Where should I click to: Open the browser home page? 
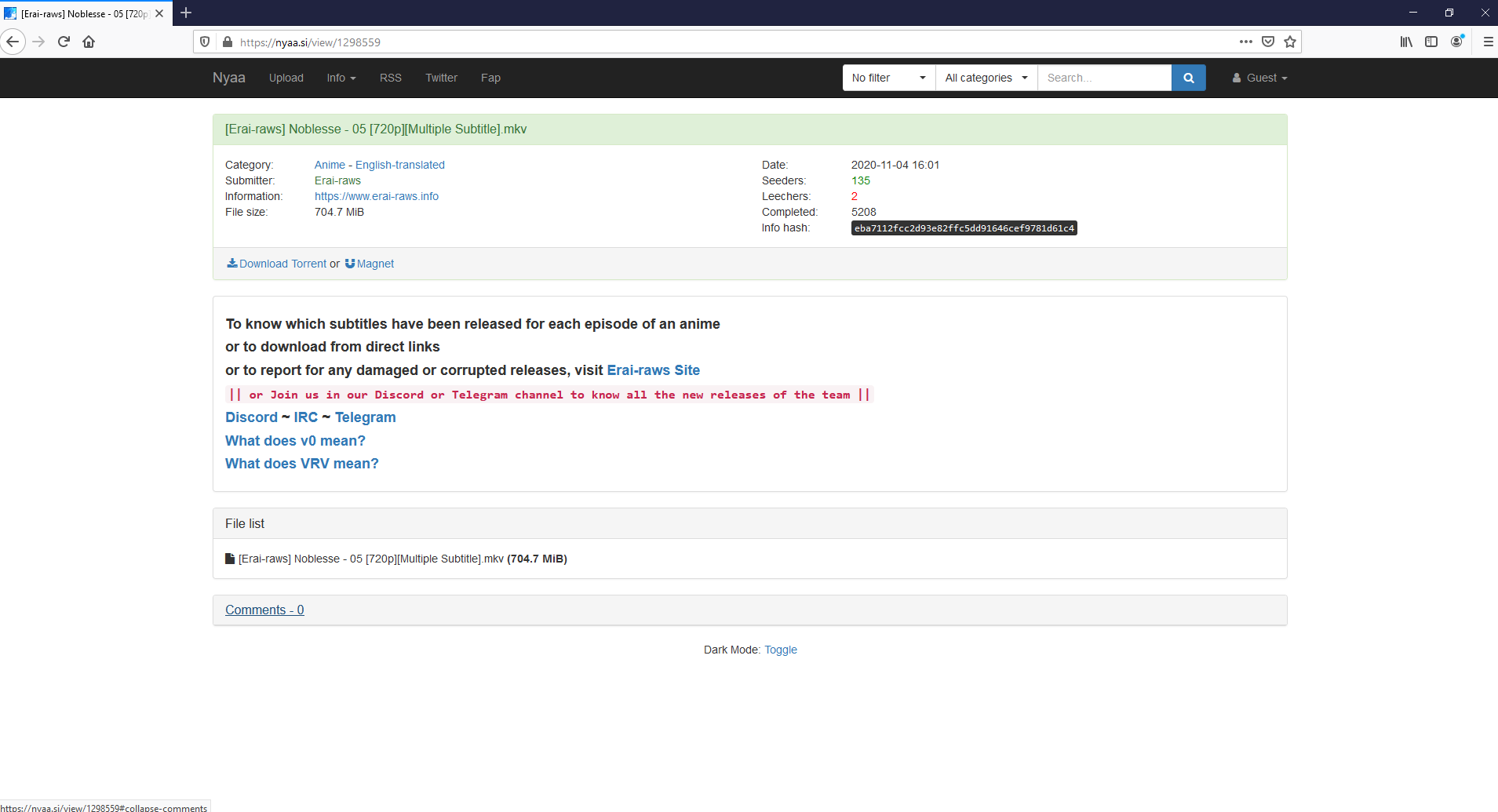tap(89, 42)
